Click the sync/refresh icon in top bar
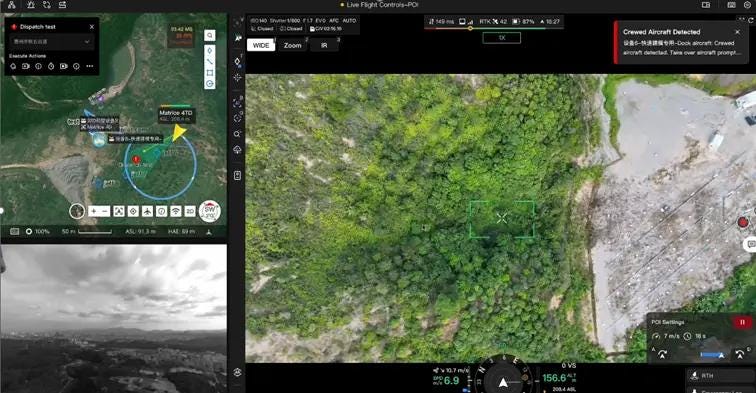Screen dimensions: 756x393 click(x=47, y=5)
